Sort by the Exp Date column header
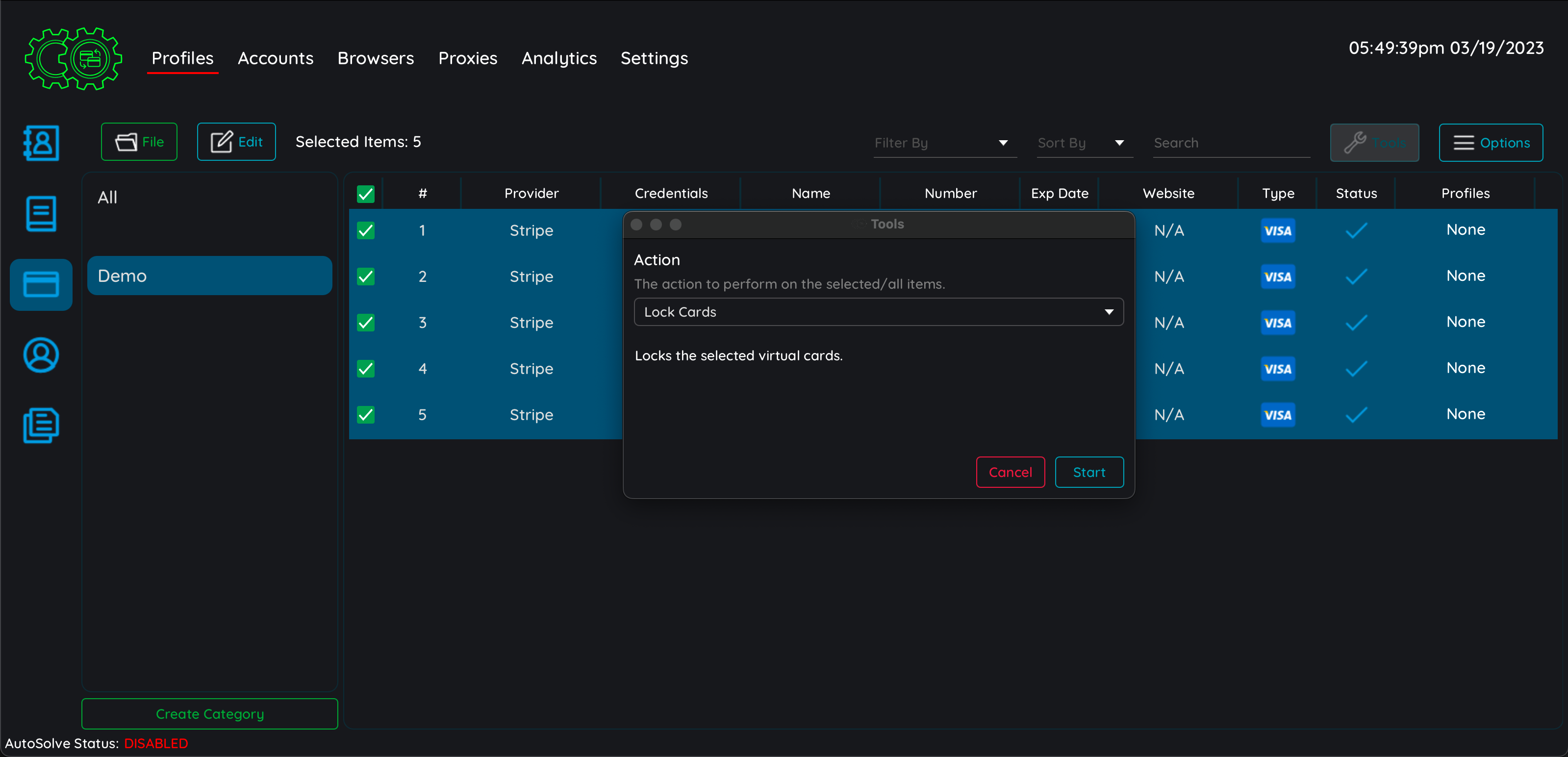Image resolution: width=1568 pixels, height=757 pixels. pyautogui.click(x=1060, y=194)
